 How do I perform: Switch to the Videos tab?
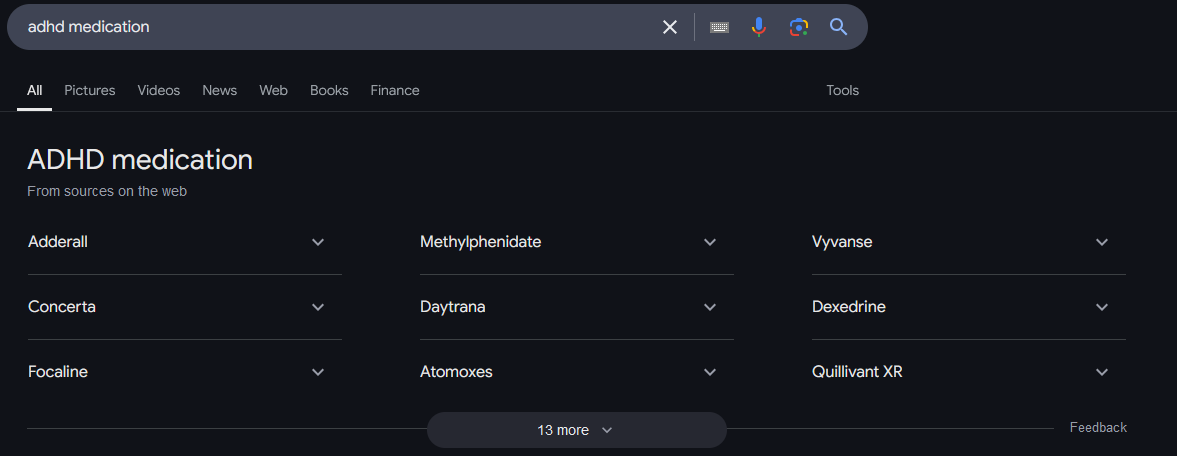(159, 90)
